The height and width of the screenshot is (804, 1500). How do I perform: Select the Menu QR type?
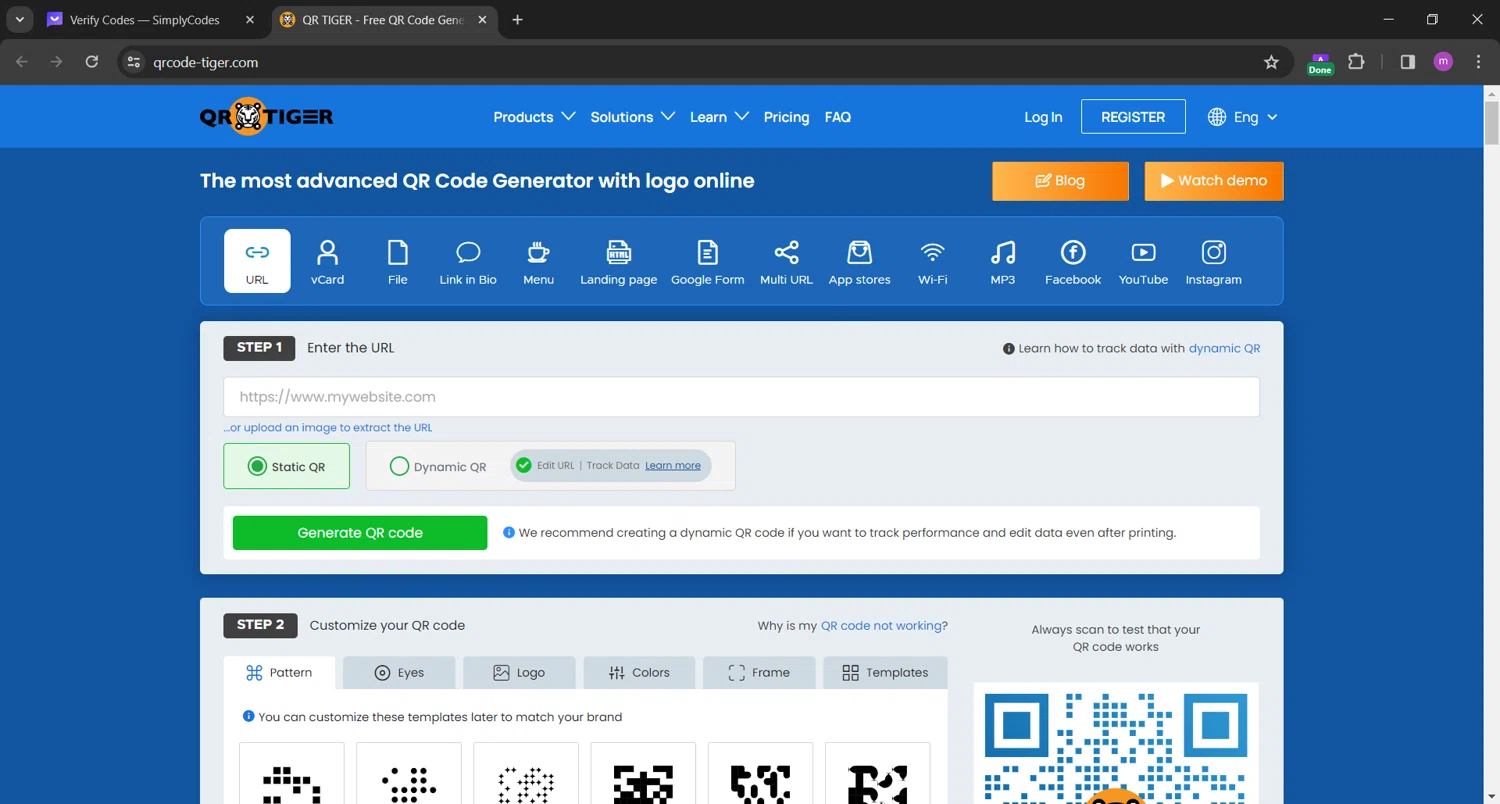point(538,262)
